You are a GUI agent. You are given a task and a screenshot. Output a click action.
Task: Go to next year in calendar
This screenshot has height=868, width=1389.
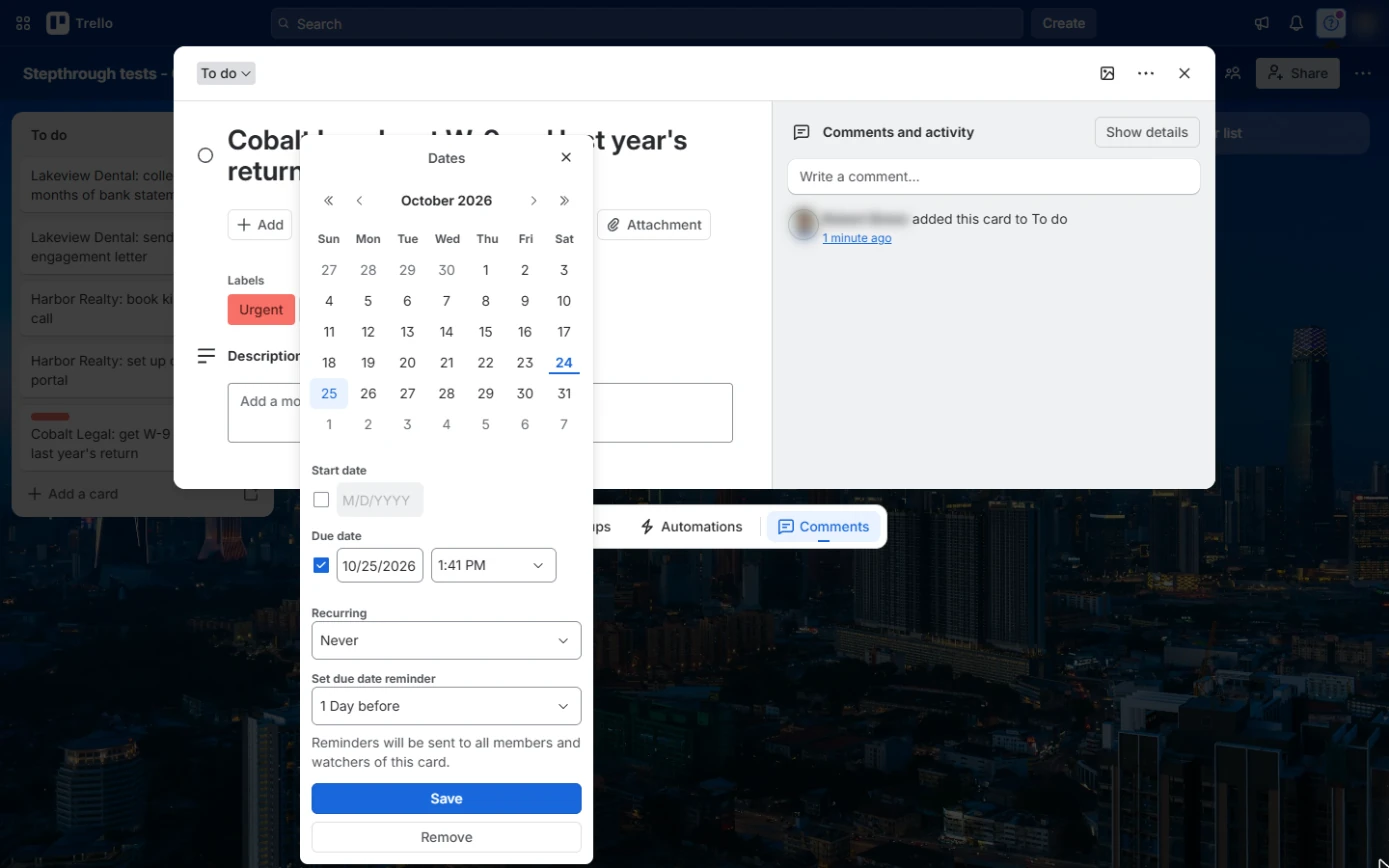[564, 201]
